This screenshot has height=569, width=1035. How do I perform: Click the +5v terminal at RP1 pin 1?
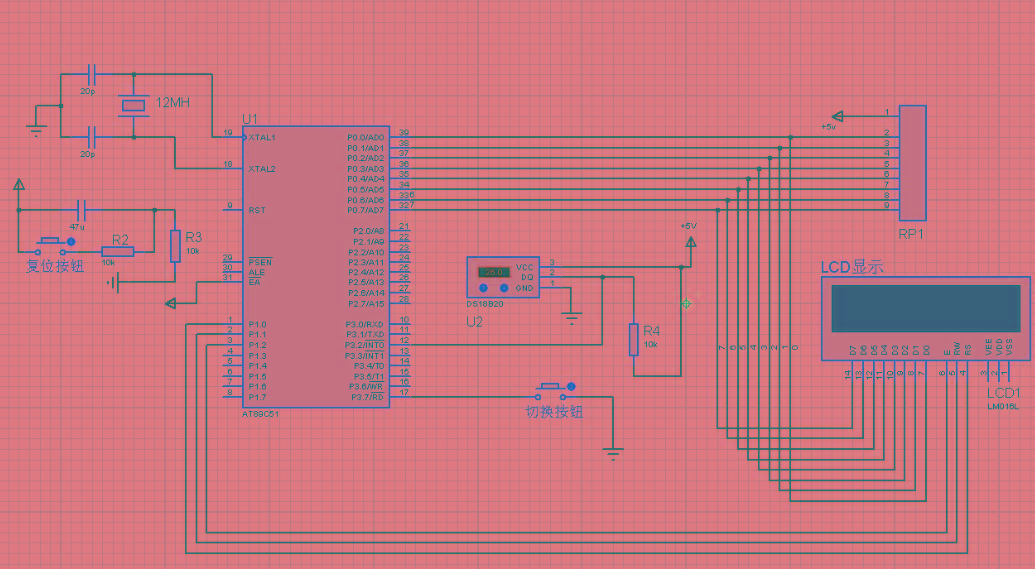[838, 116]
